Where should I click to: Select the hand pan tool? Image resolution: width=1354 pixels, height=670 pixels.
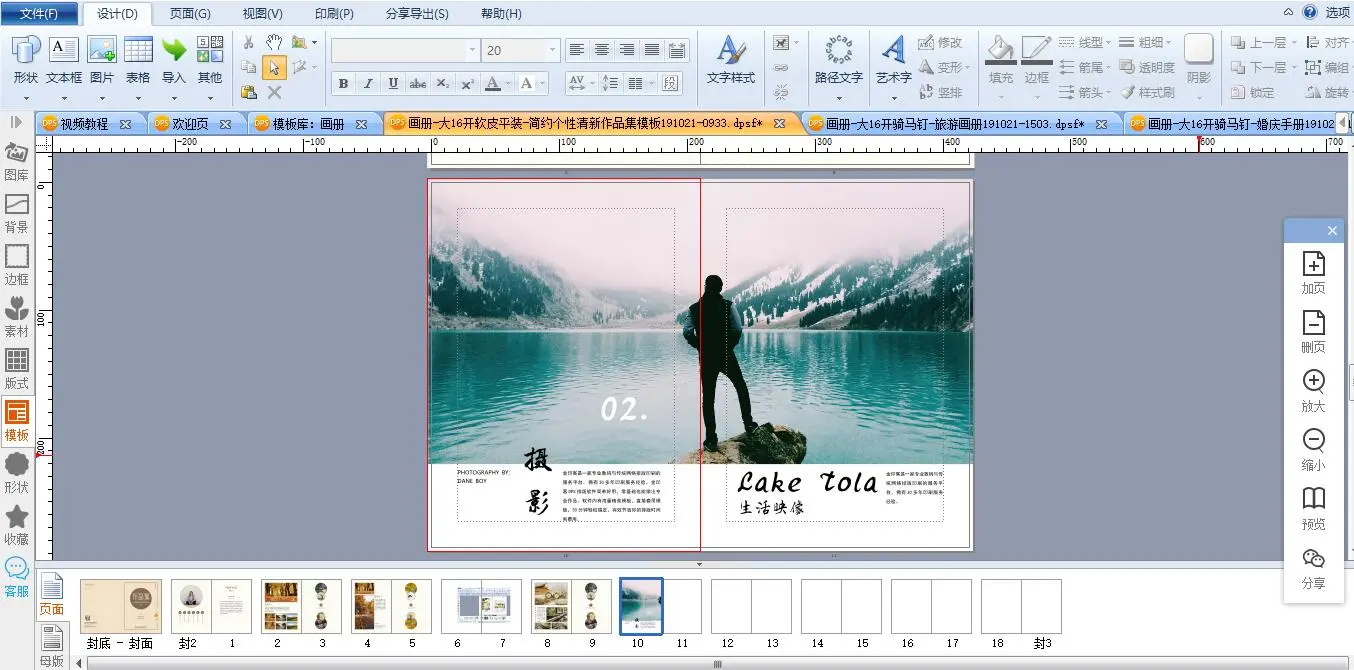pyautogui.click(x=274, y=42)
